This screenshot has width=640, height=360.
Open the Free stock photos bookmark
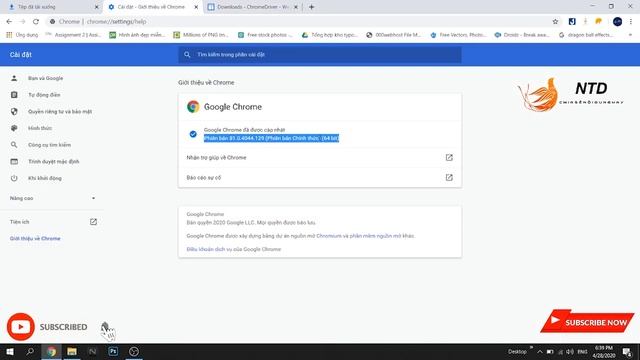pos(265,35)
